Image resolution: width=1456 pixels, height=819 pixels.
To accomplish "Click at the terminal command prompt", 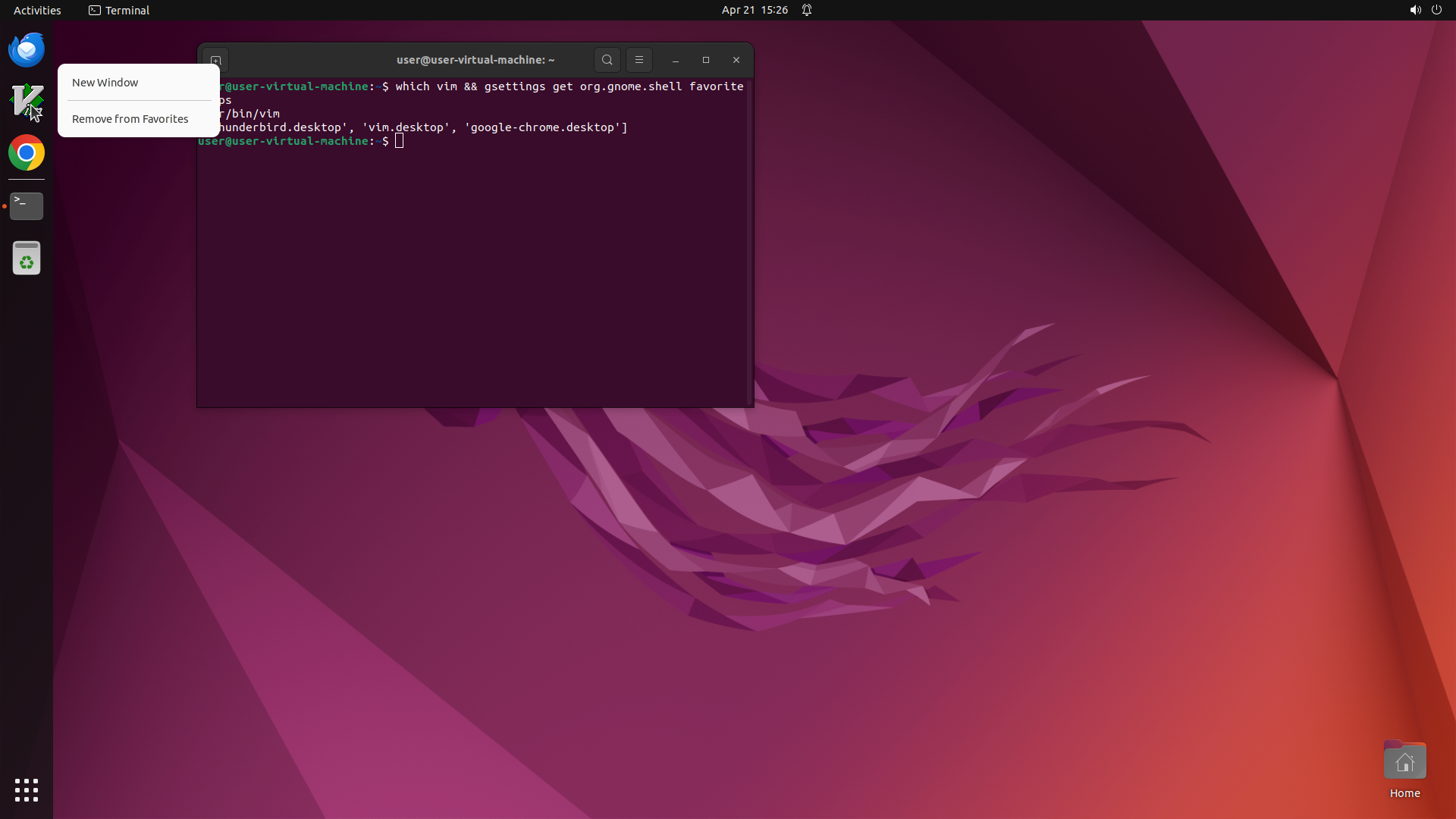I will click(400, 141).
